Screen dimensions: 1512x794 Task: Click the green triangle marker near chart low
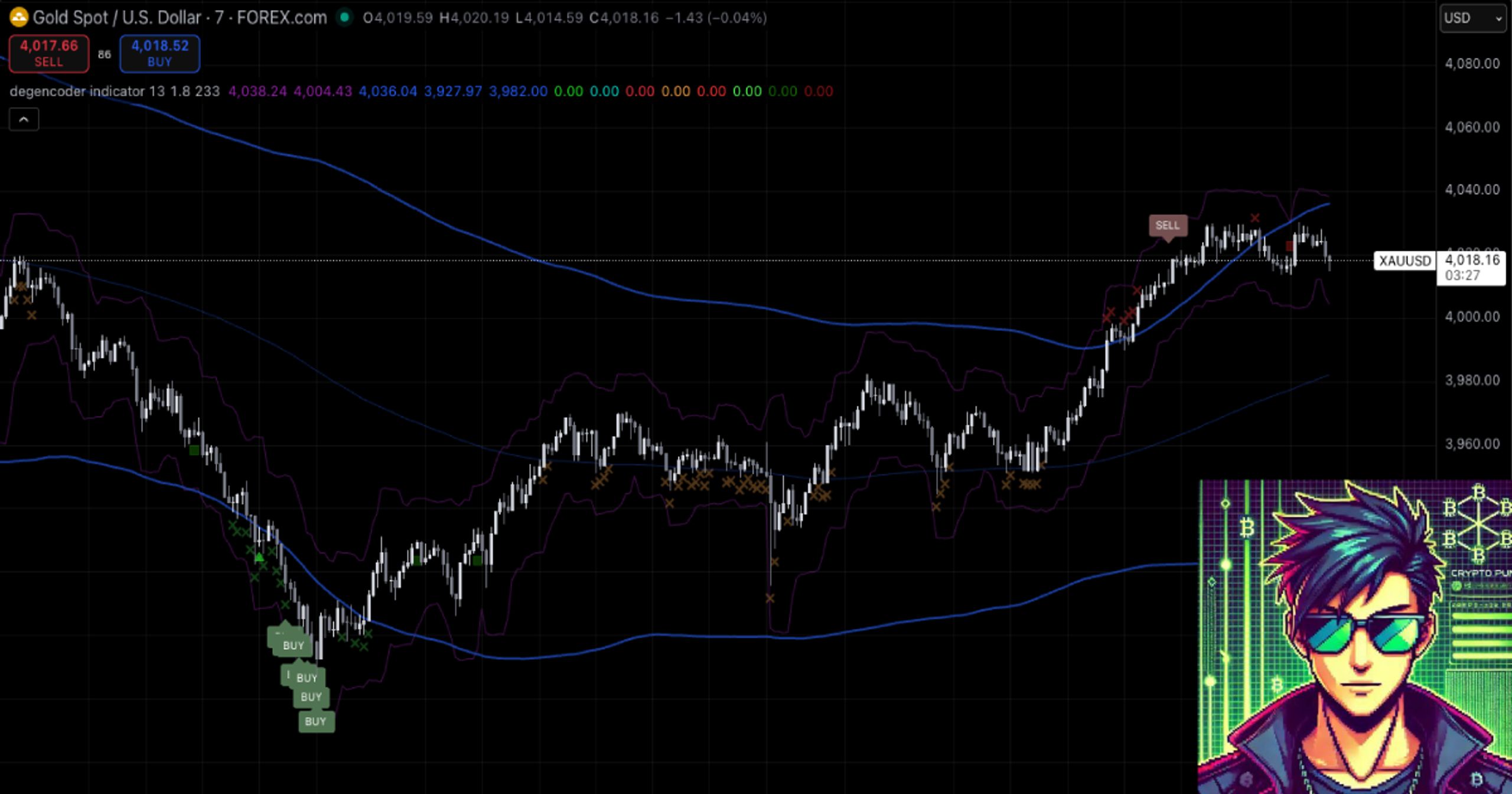[259, 557]
